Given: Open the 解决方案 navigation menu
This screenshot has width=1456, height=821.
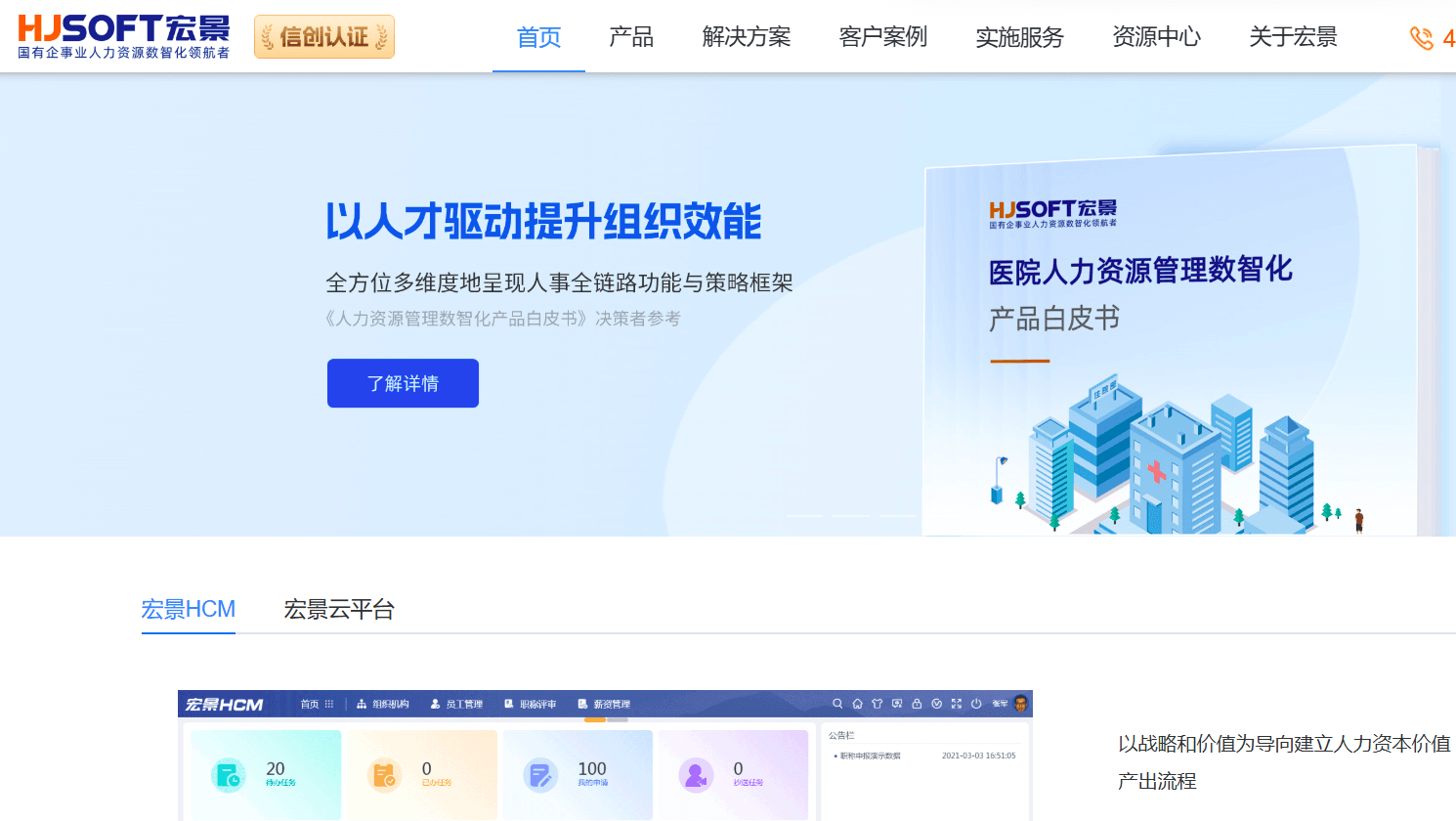Looking at the screenshot, I should point(747,37).
